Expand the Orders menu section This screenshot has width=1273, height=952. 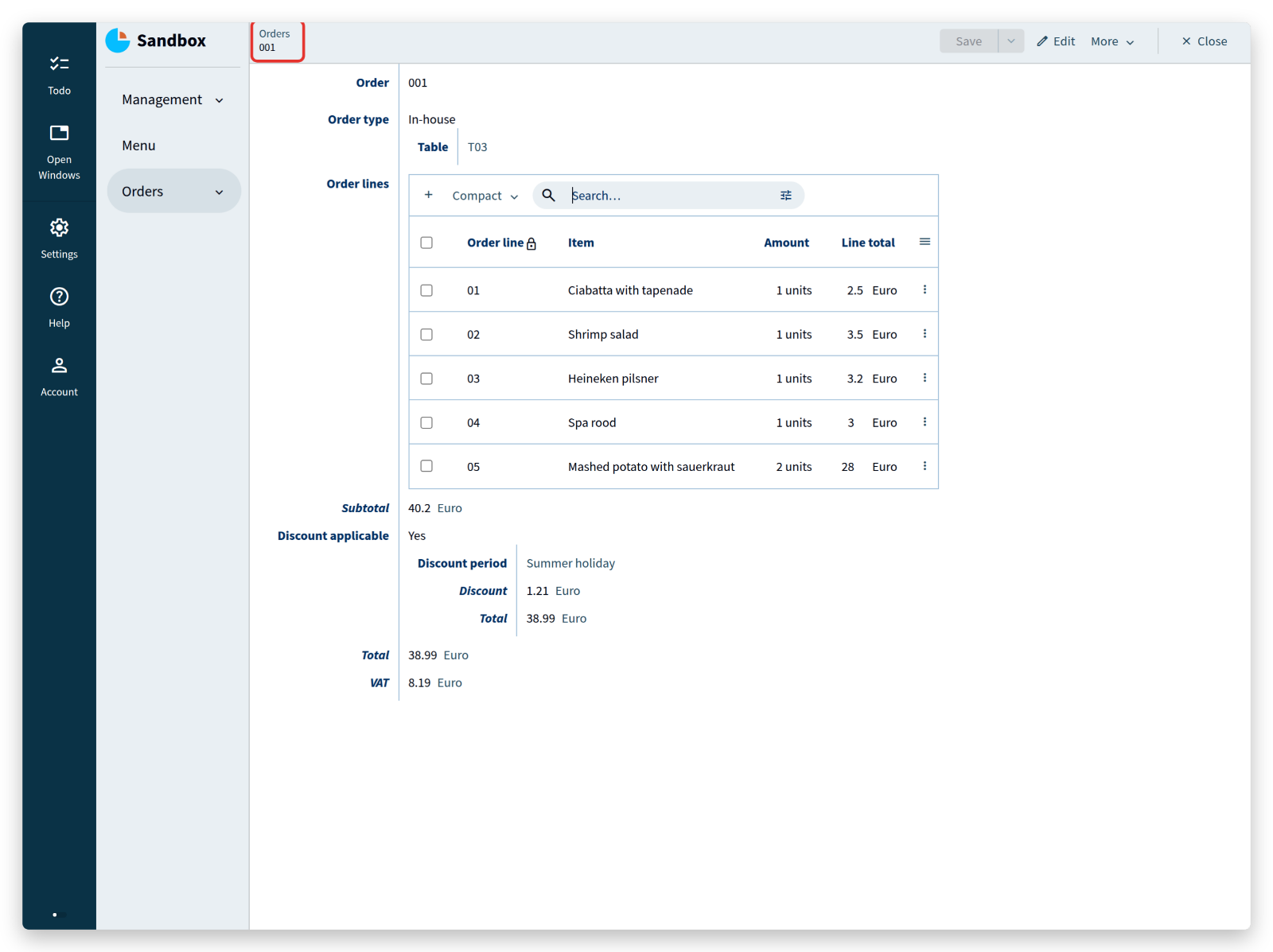tap(173, 191)
